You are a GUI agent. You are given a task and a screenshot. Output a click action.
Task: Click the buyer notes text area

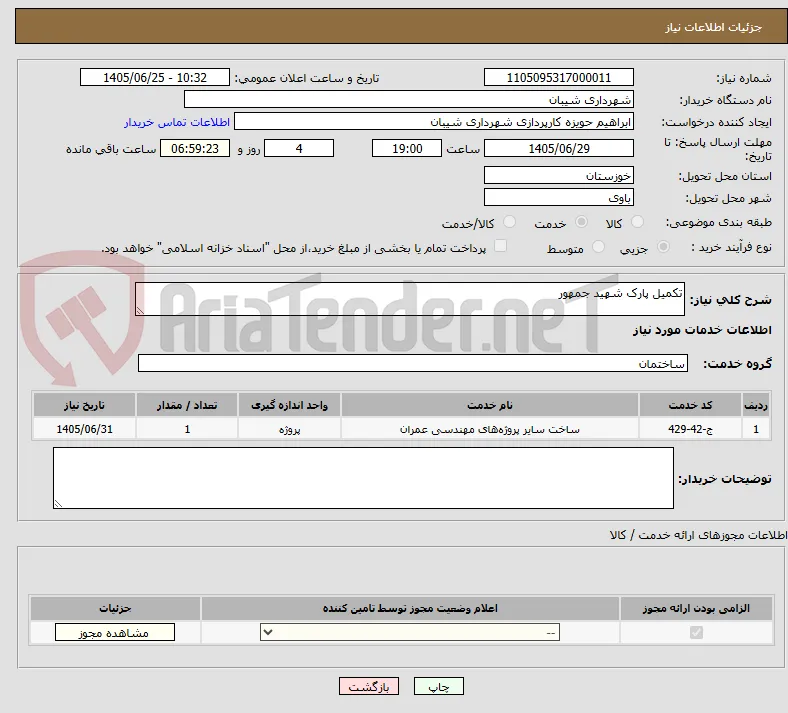363,478
